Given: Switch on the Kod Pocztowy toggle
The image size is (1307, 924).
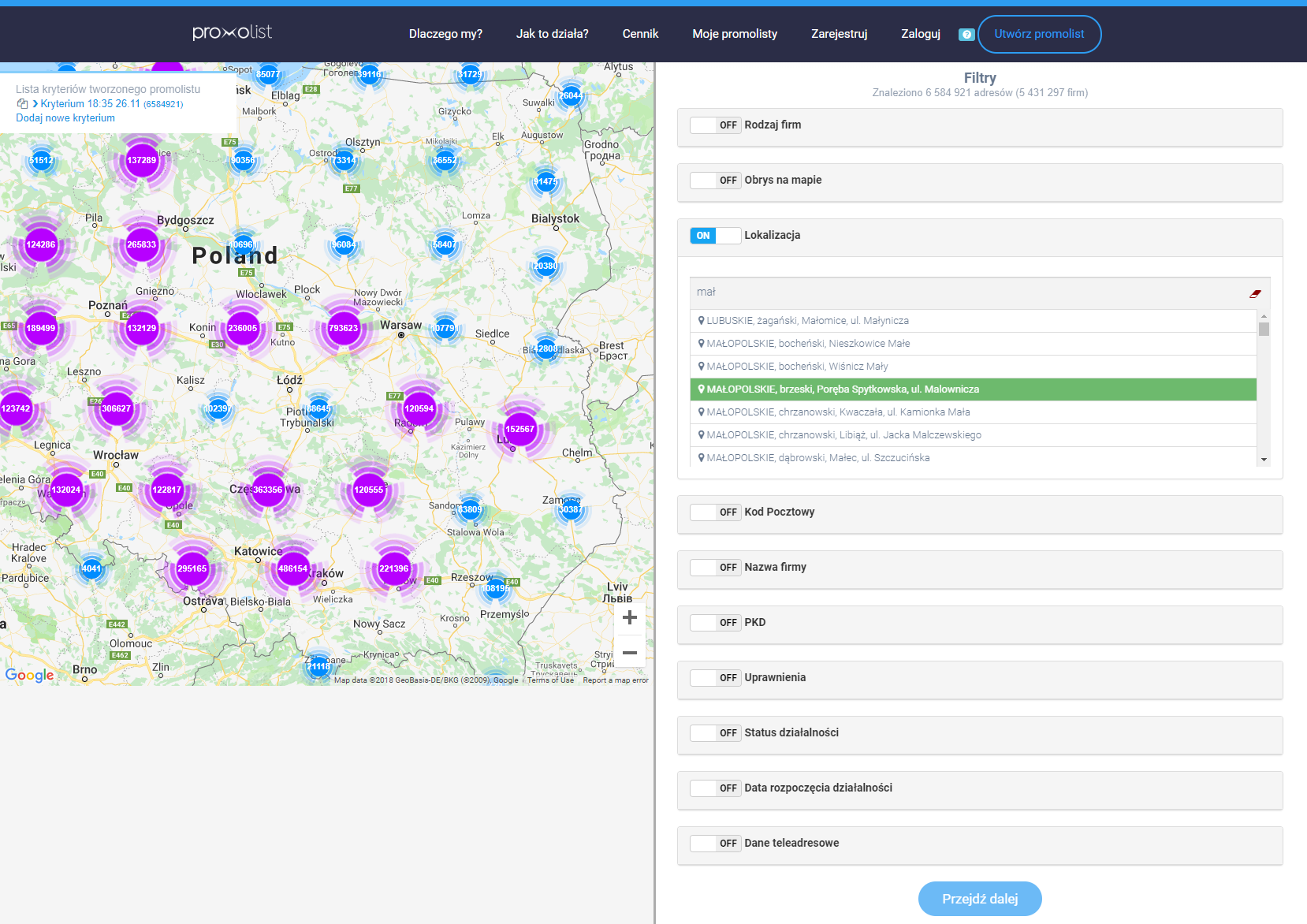Looking at the screenshot, I should coord(715,512).
